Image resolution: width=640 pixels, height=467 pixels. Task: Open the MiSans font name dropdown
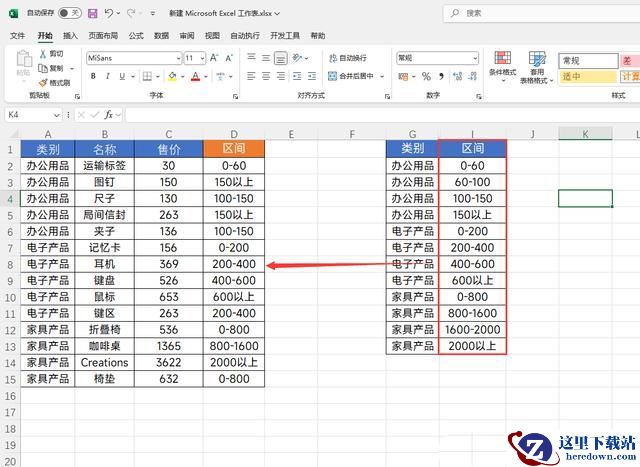pyautogui.click(x=178, y=58)
